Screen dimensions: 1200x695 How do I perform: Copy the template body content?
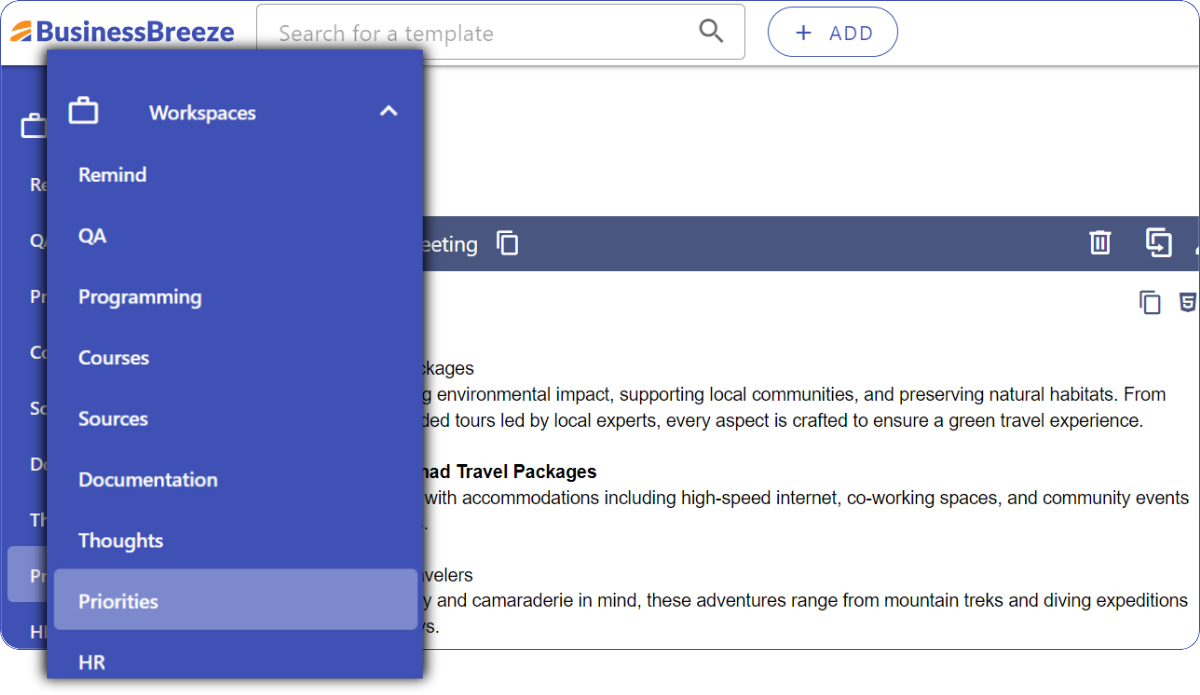click(x=1150, y=302)
